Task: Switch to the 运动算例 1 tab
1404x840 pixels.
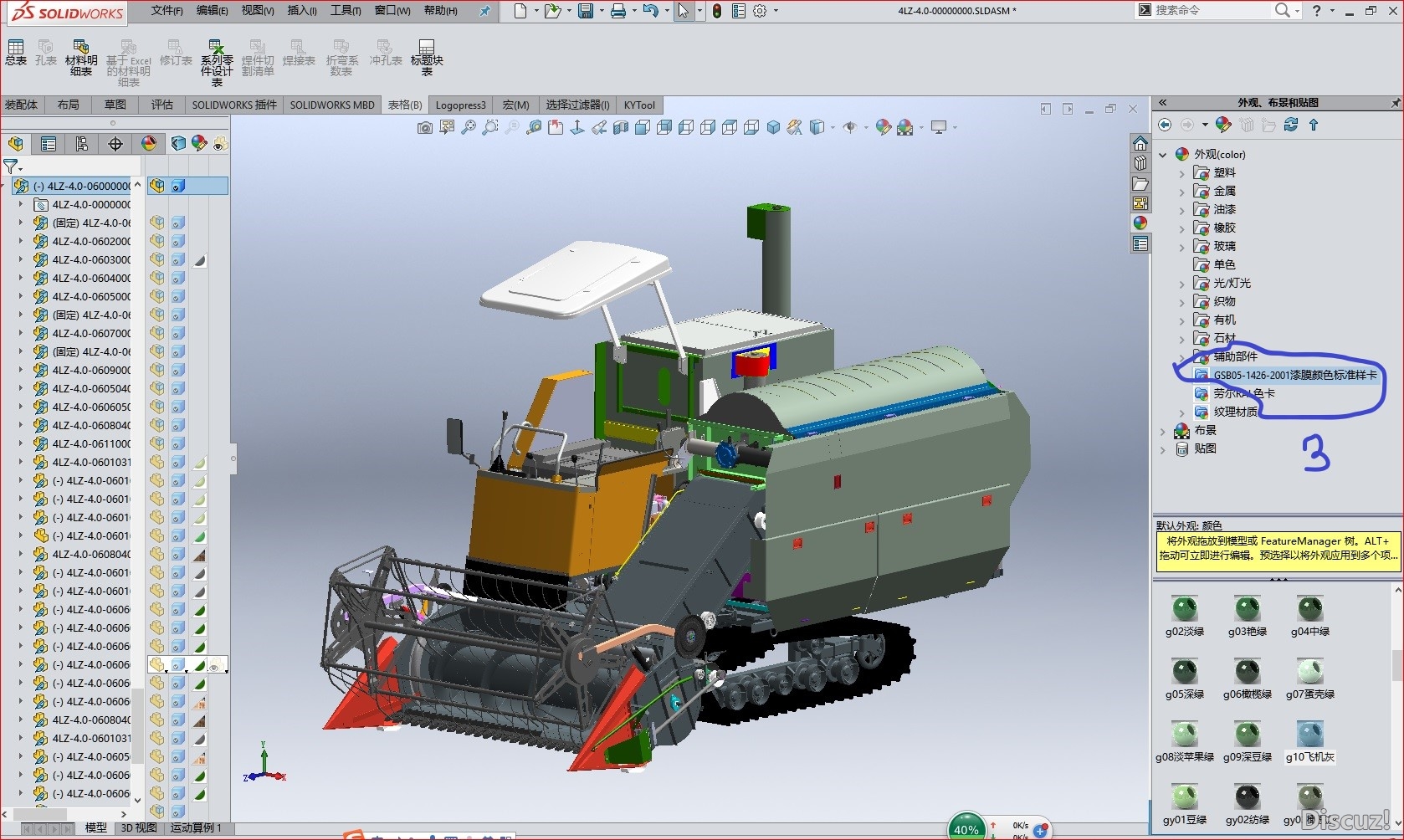Action: [x=196, y=827]
